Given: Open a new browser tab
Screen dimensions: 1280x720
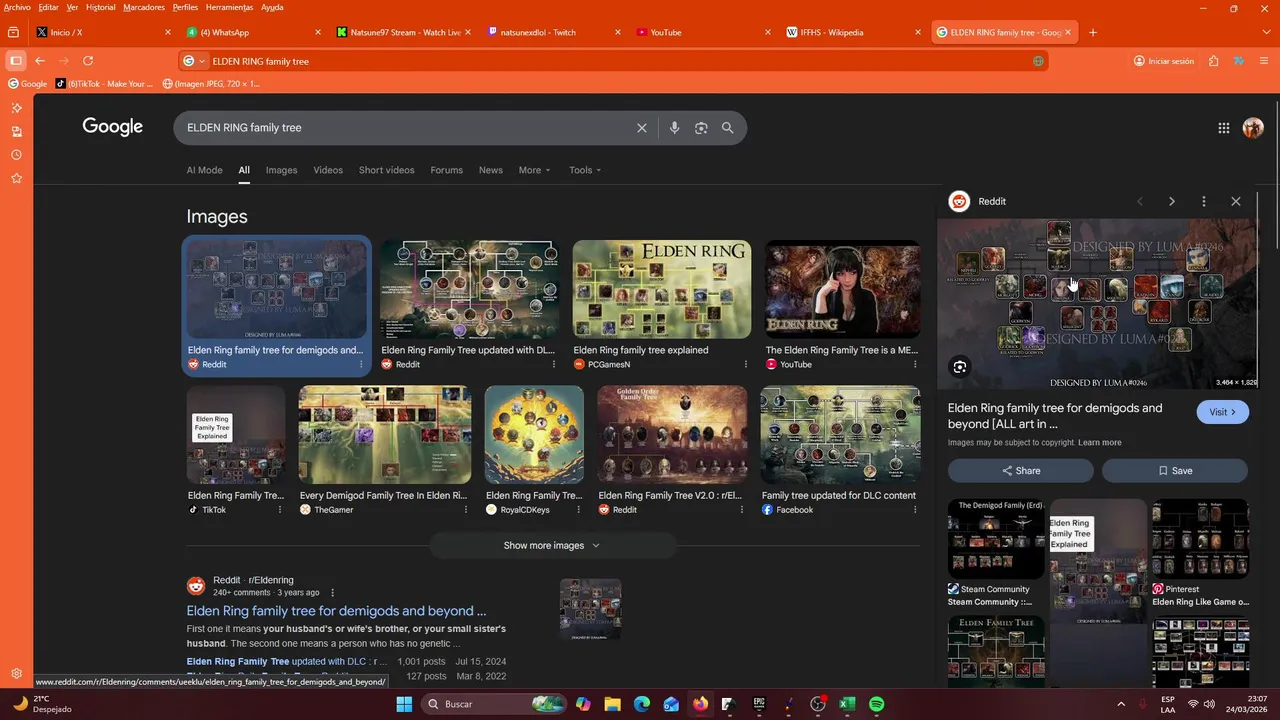Looking at the screenshot, I should 1092,32.
